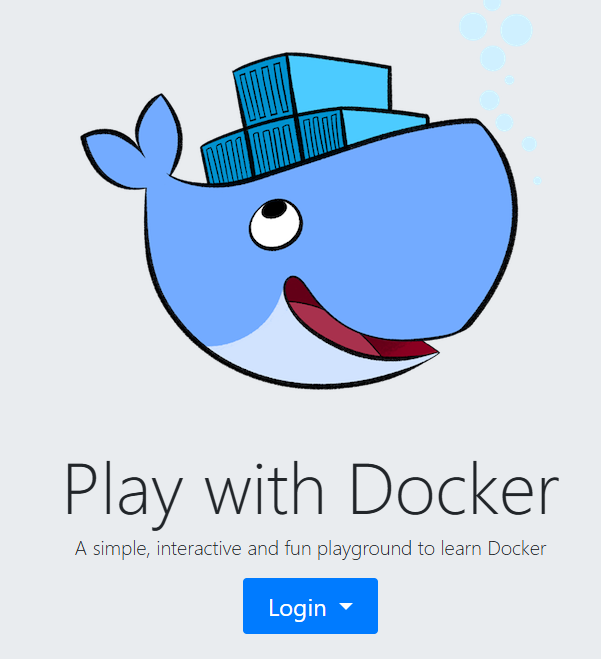Click the "A simple, interactive and fun playground" tagline
Viewport: 601px width, 659px height.
(310, 549)
